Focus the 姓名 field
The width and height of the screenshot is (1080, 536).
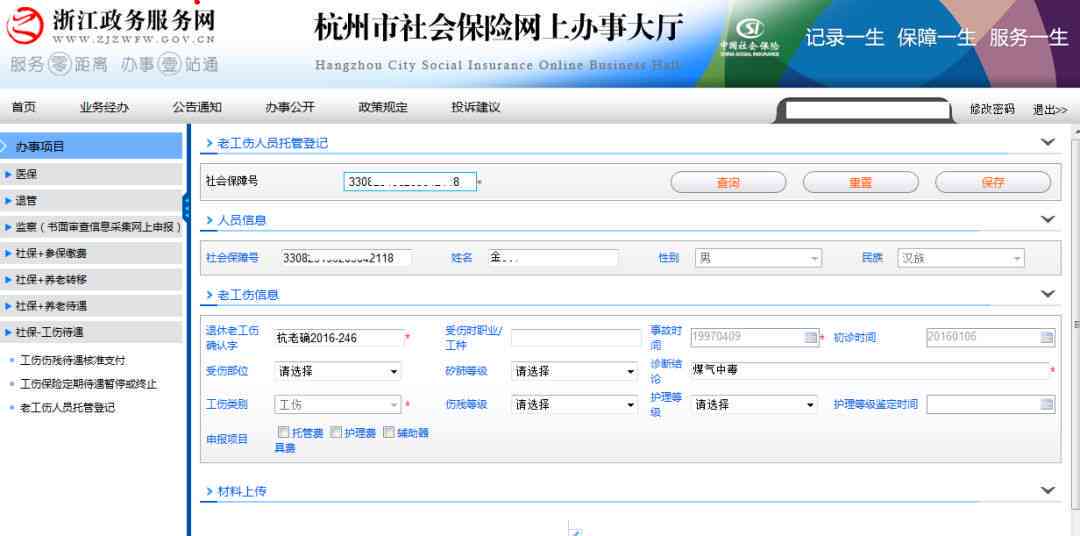coord(553,258)
